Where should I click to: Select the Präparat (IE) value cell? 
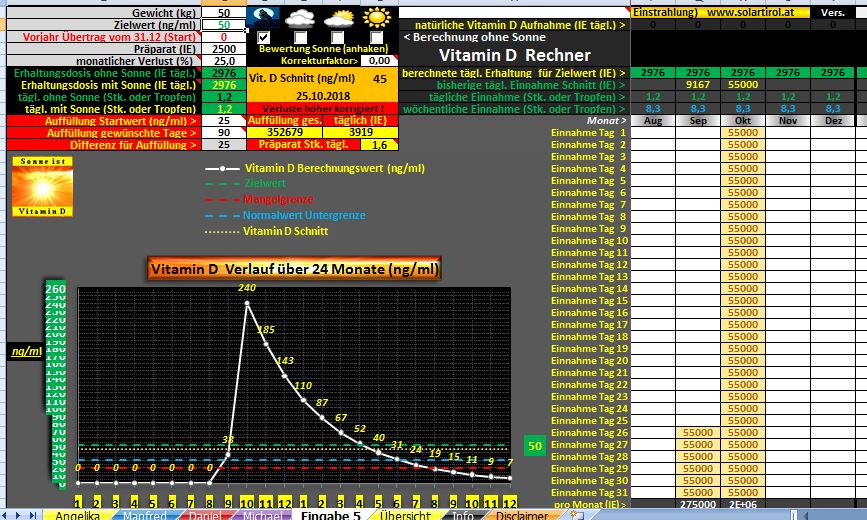coord(224,48)
